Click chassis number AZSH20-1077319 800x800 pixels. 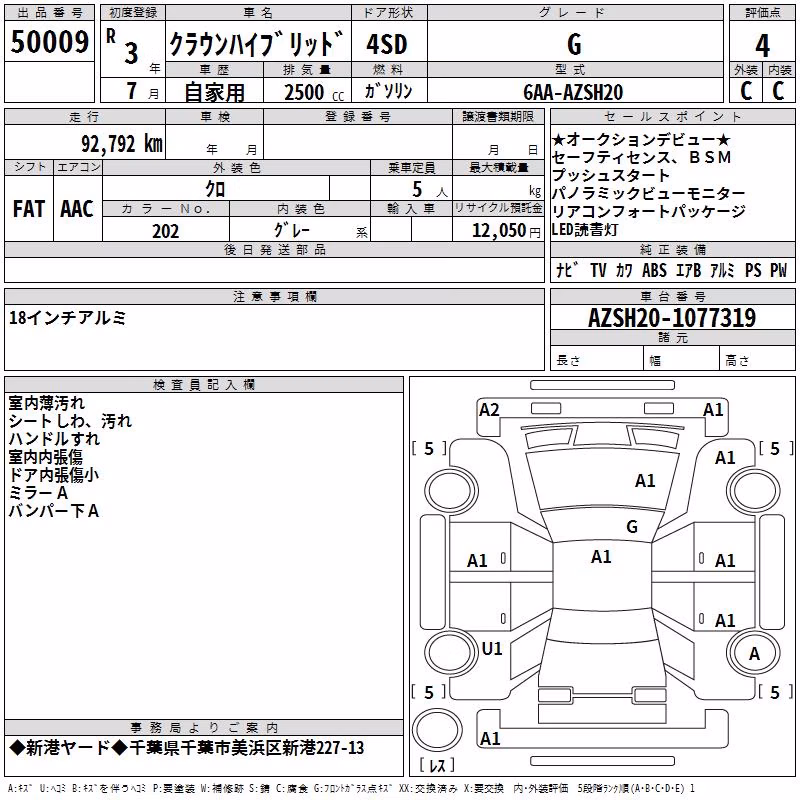672,318
